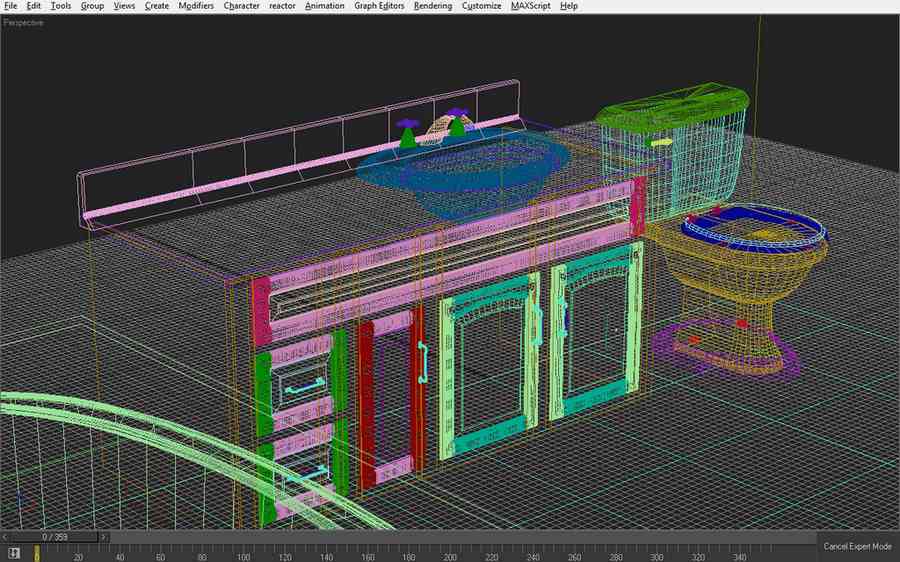Open the Modifiers menu

pos(195,6)
